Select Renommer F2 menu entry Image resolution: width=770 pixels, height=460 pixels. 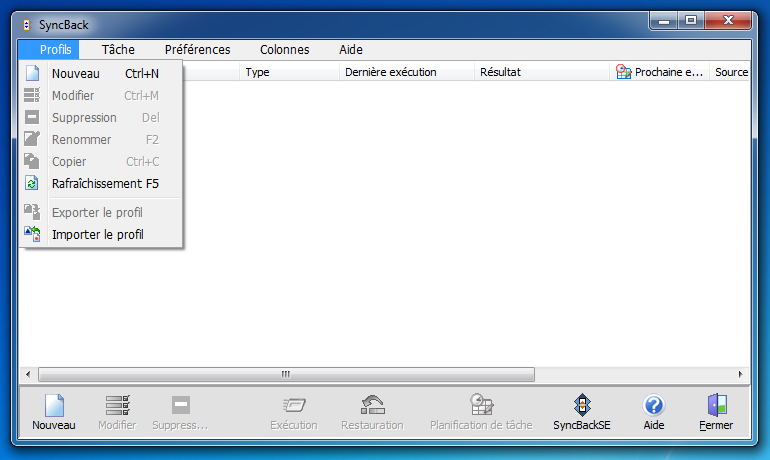point(101,139)
